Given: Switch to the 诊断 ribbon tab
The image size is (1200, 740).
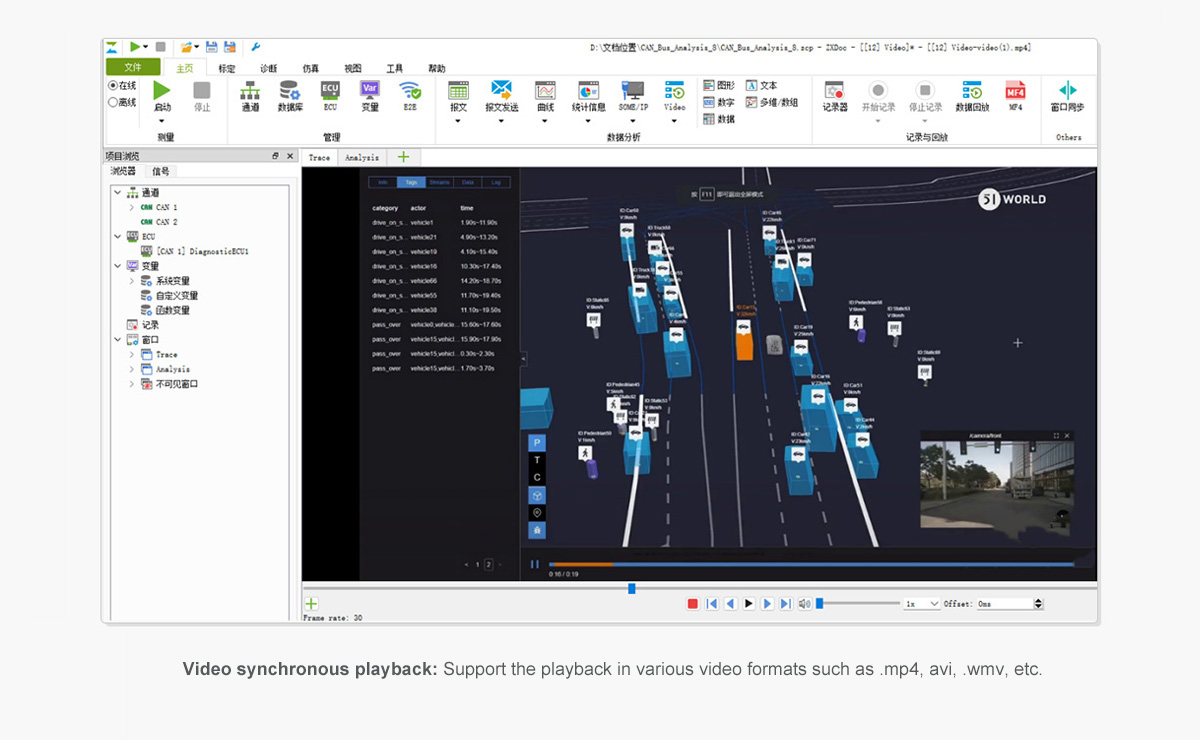Looking at the screenshot, I should 268,68.
